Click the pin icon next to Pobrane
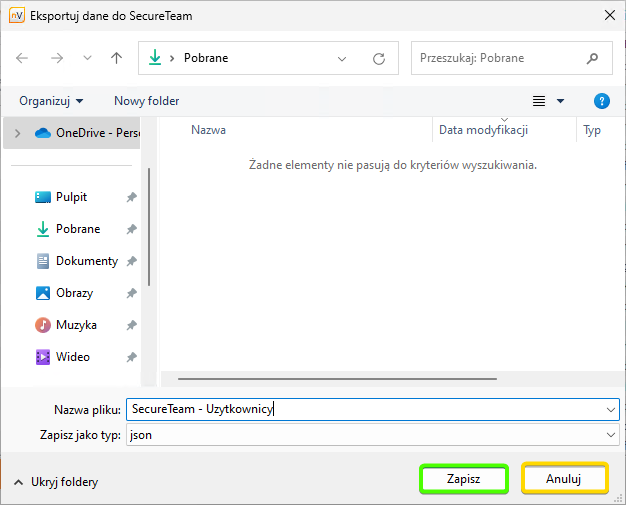The width and height of the screenshot is (626, 505). coord(132,229)
